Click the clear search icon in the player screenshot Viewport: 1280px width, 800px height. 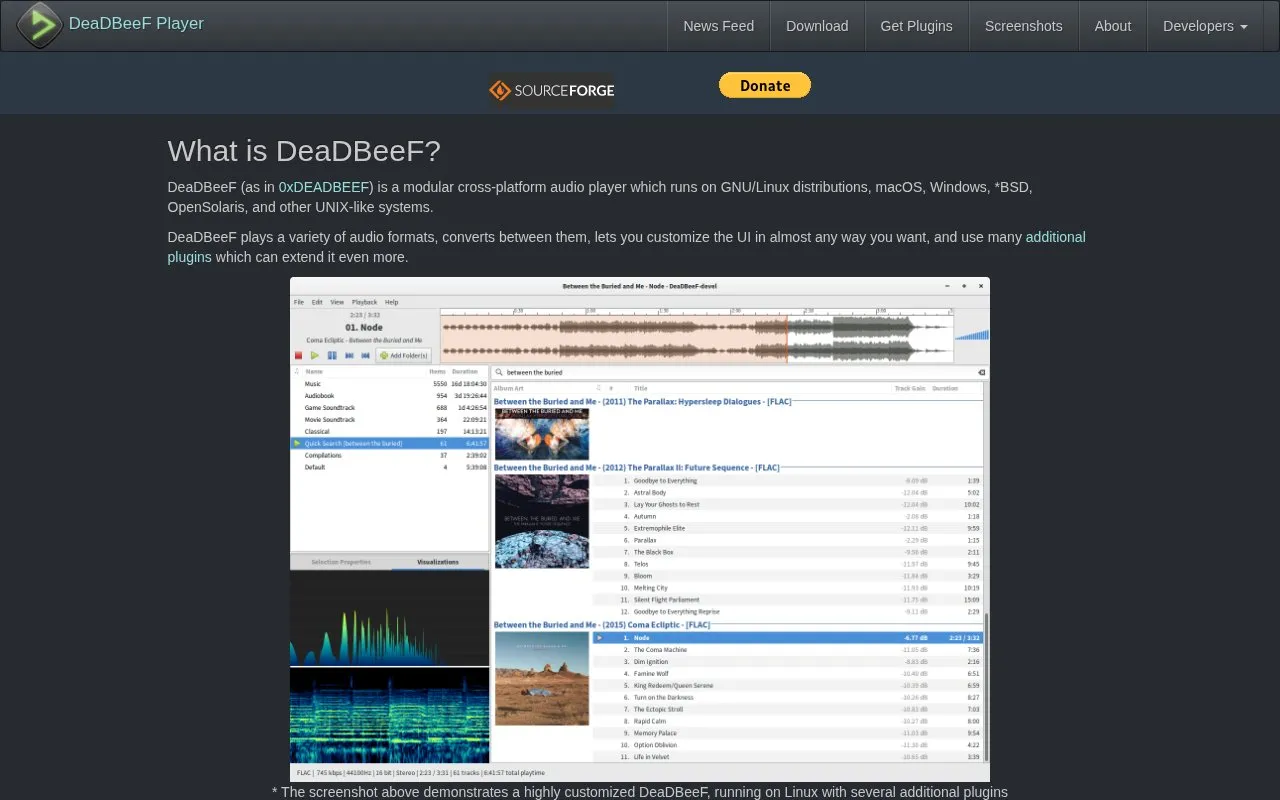tap(981, 372)
